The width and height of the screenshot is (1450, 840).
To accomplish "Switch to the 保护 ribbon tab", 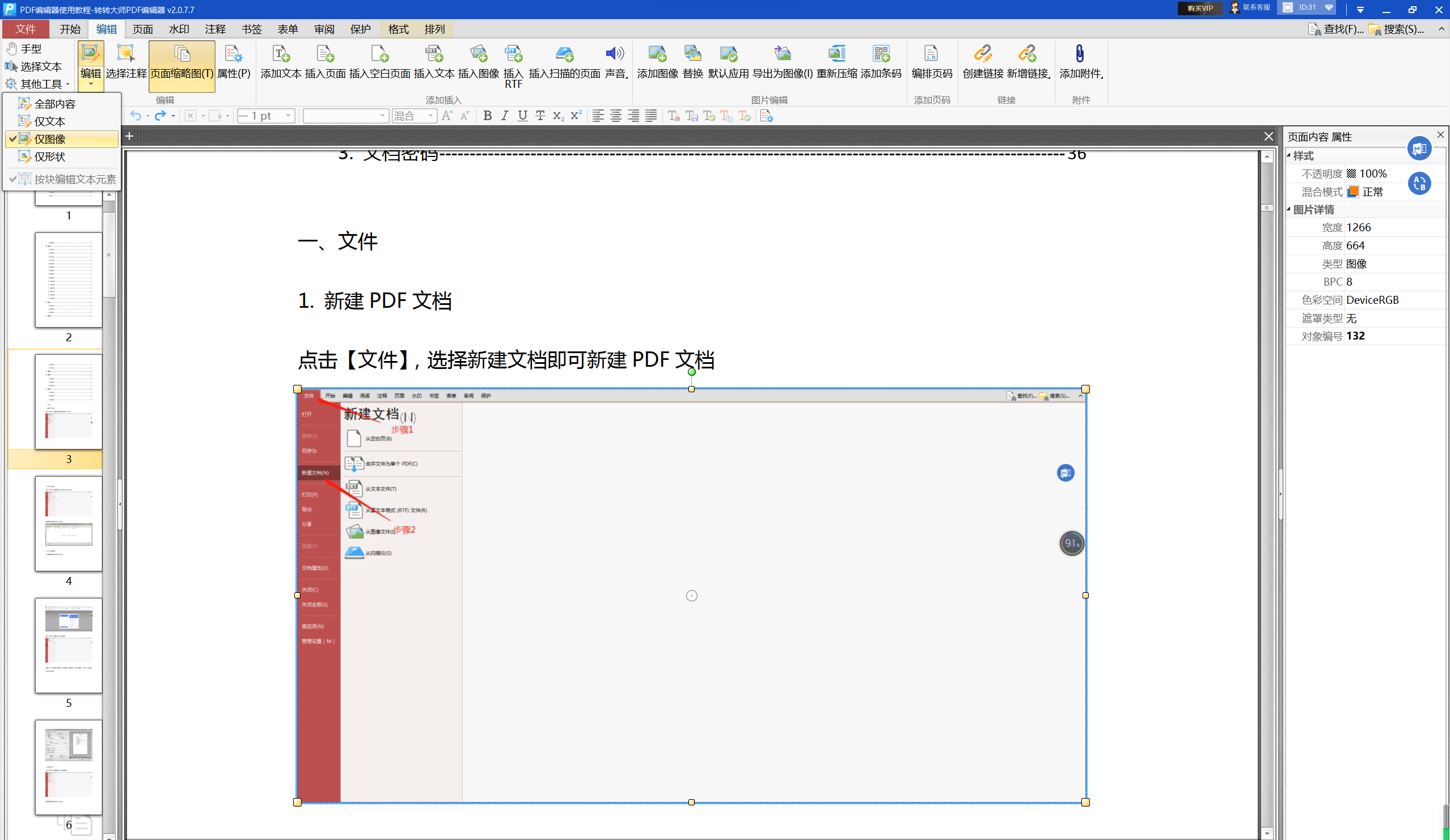I will [361, 29].
